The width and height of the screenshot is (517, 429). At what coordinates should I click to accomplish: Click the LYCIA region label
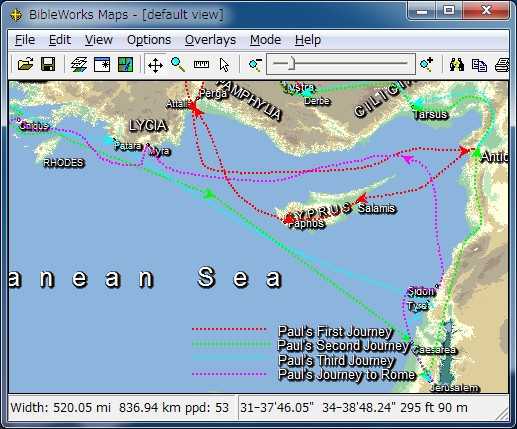pos(148,126)
